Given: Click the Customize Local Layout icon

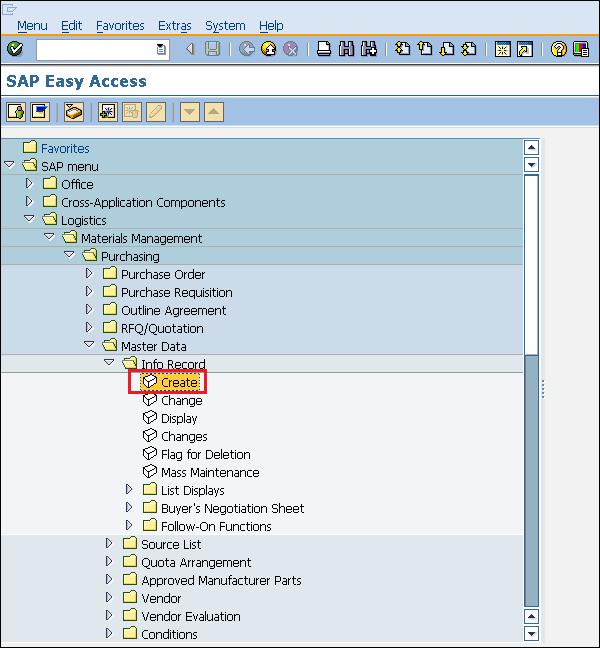Looking at the screenshot, I should tap(581, 50).
